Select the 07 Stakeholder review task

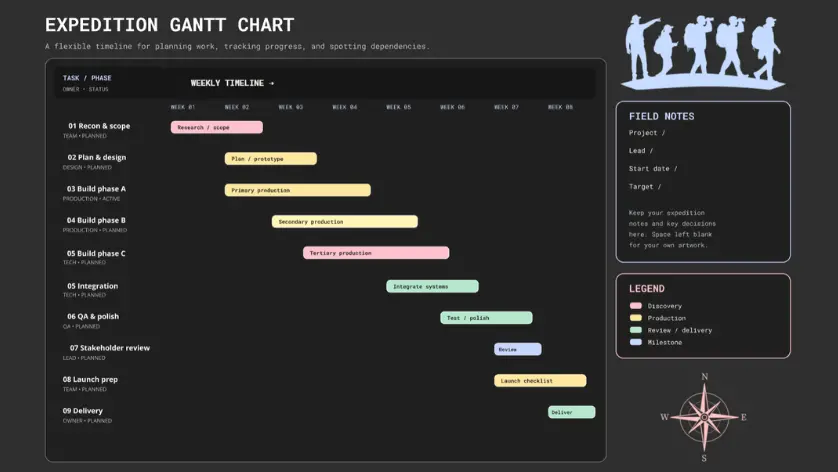click(110, 348)
